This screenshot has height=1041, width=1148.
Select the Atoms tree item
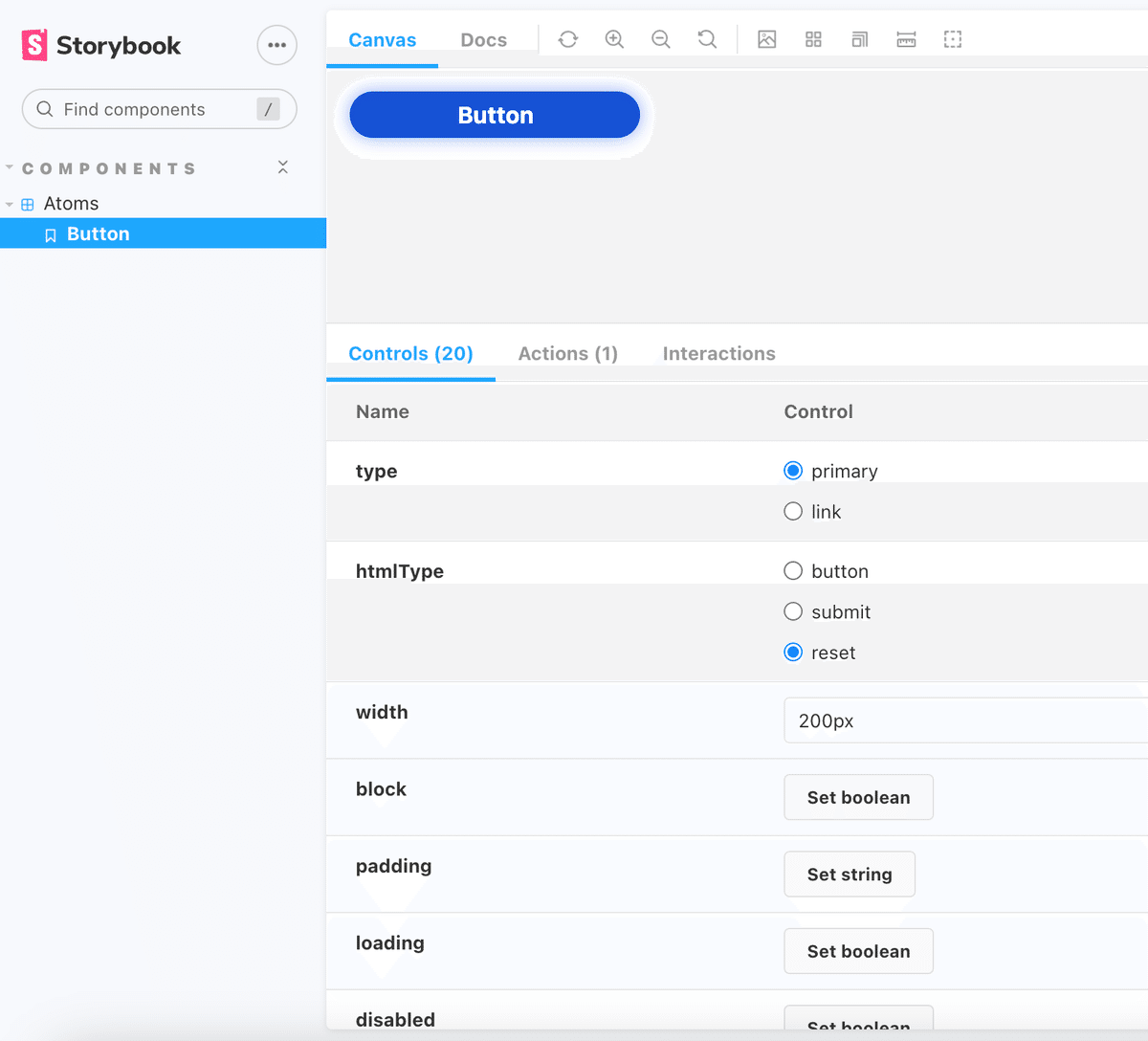coord(71,204)
